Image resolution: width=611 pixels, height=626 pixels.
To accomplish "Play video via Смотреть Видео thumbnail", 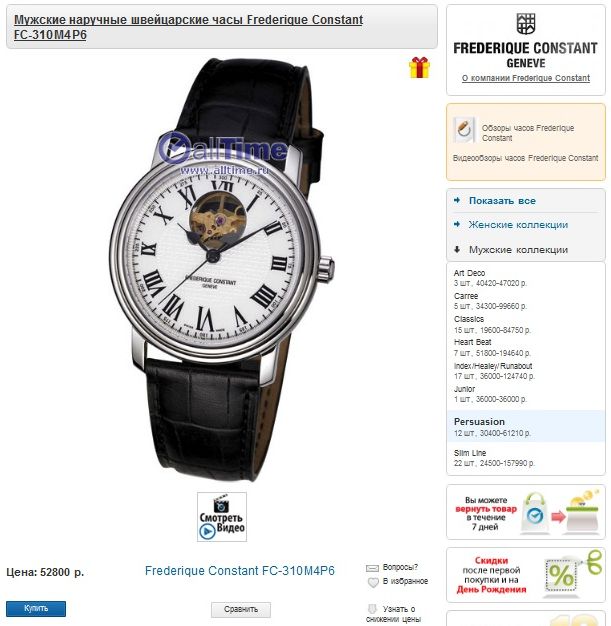I will tap(222, 517).
